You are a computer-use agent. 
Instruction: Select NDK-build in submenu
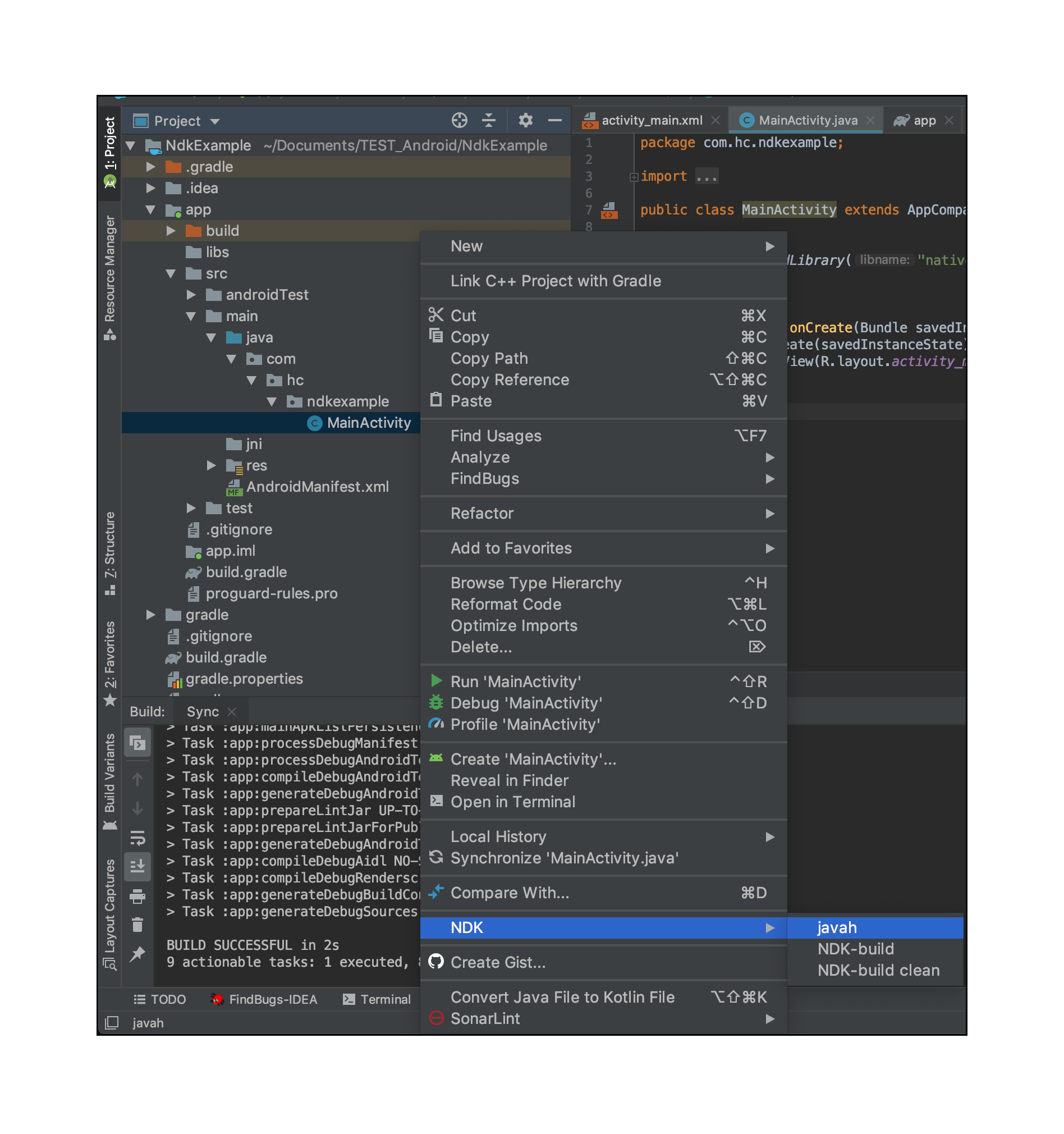pyautogui.click(x=875, y=949)
